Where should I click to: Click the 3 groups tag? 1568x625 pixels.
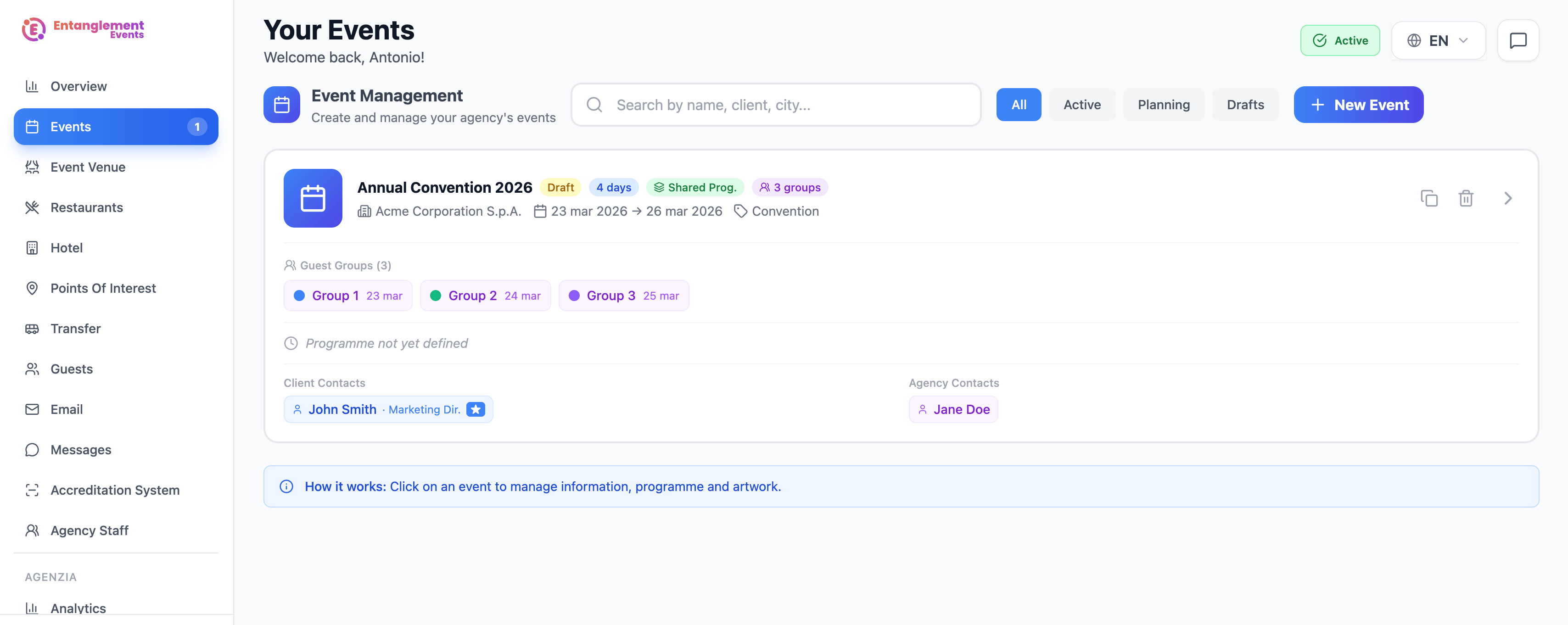(x=790, y=187)
